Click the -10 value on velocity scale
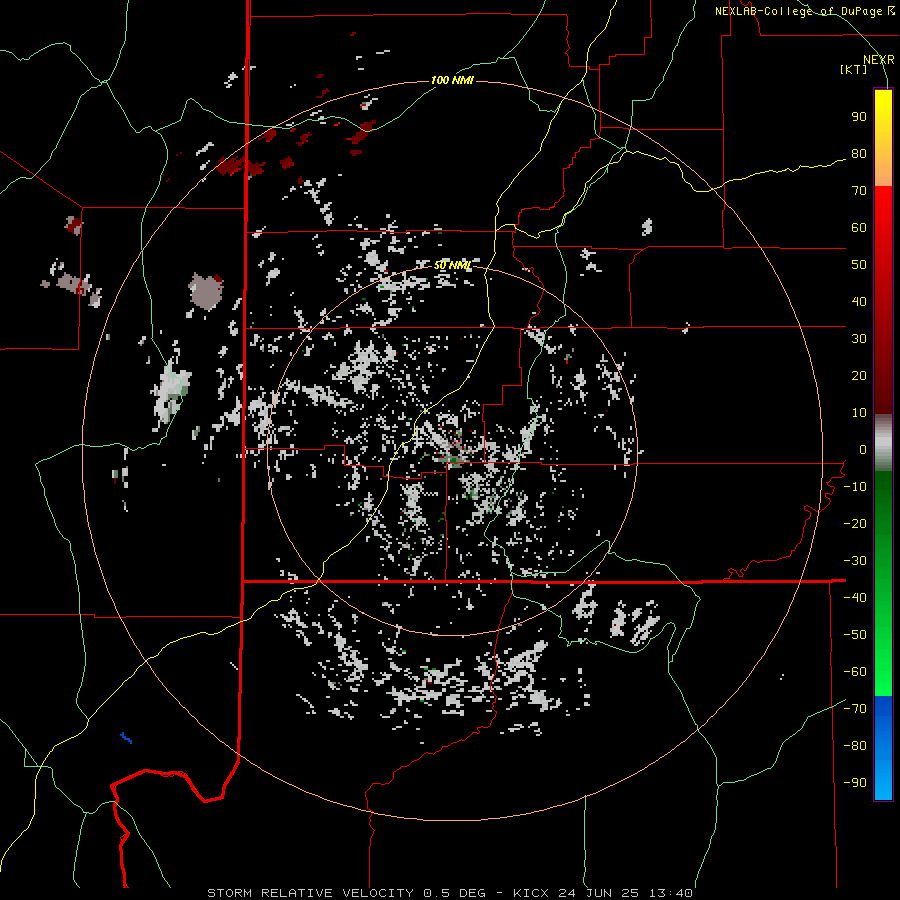900x900 pixels. click(x=855, y=487)
